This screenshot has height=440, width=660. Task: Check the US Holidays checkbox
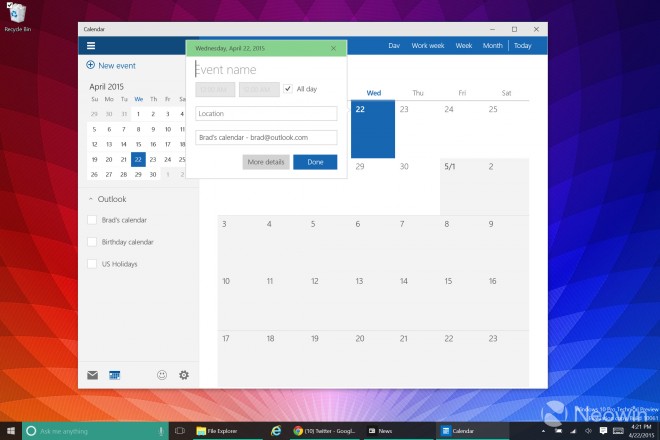92,264
